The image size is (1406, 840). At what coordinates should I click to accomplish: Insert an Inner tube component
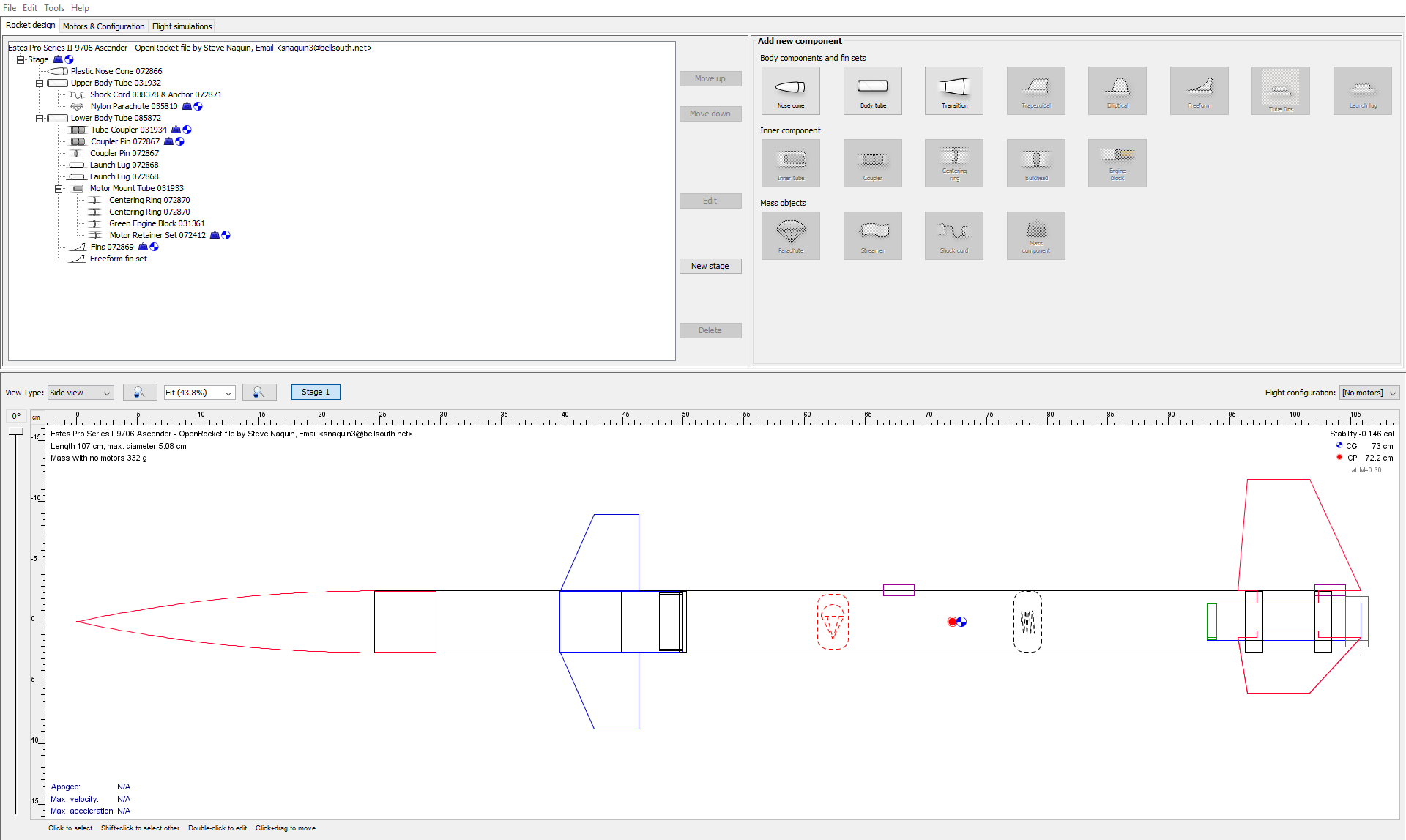point(790,163)
